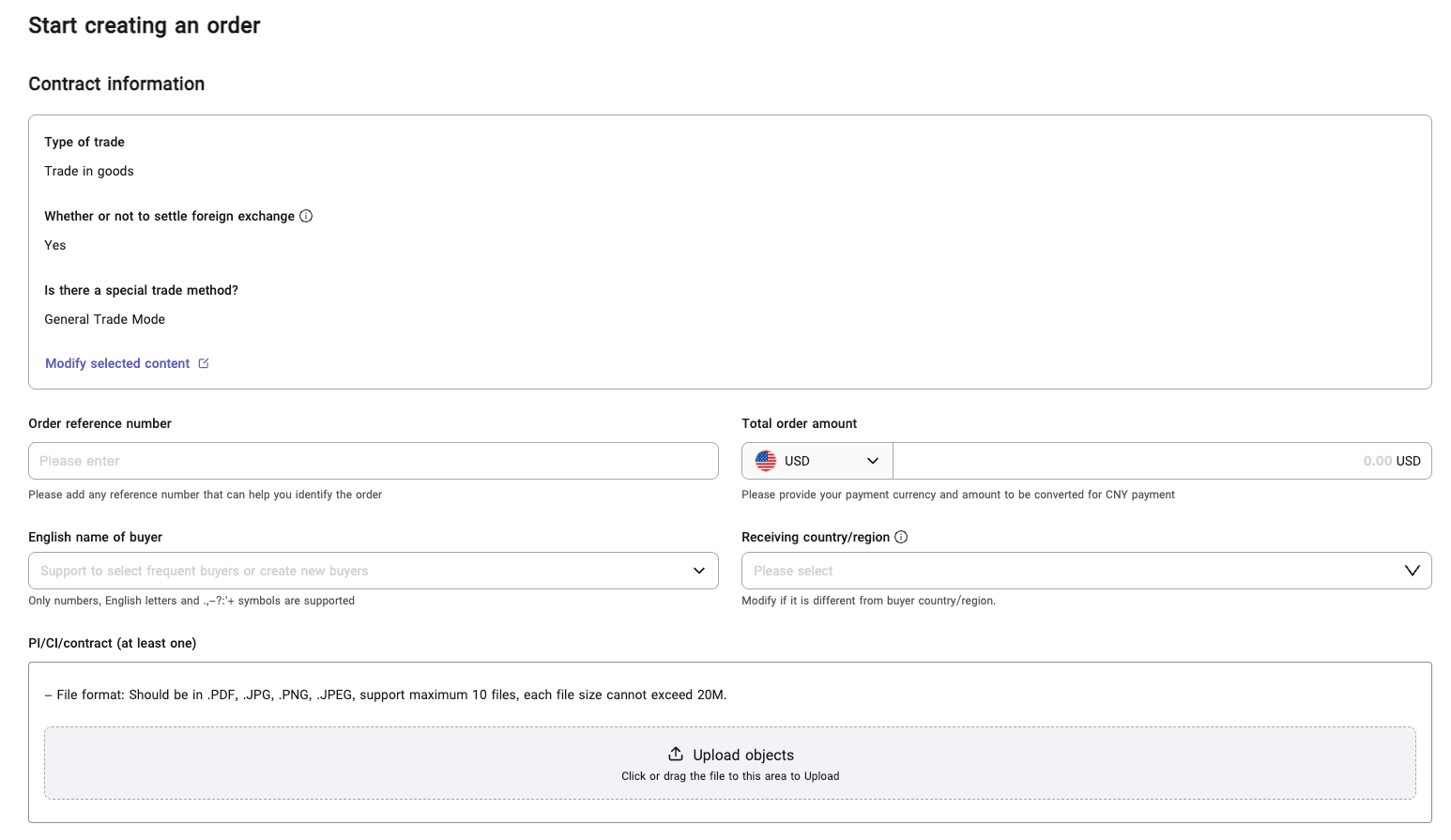Expand the Receiving country/region arrow
This screenshot has height=840, width=1451.
tap(1412, 571)
